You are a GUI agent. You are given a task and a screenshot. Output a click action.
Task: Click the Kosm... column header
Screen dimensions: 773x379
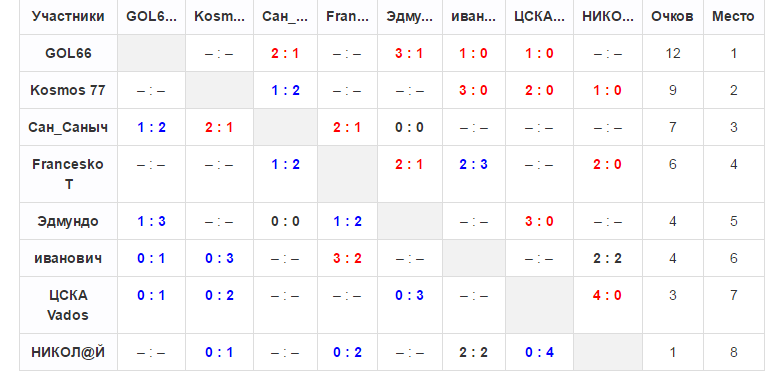(219, 16)
